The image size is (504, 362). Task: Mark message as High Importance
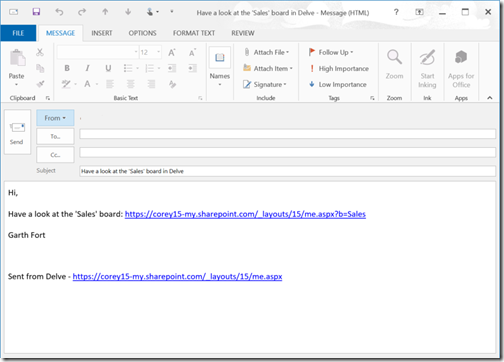click(339, 68)
